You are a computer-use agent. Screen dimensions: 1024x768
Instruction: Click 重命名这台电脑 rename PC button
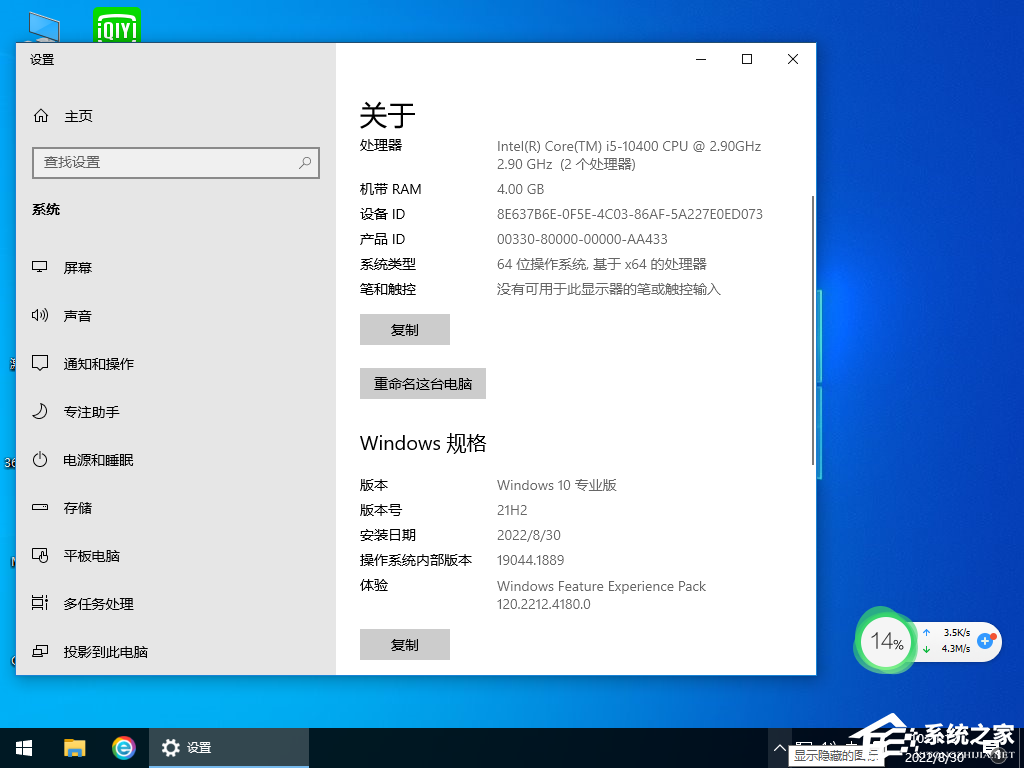422,383
